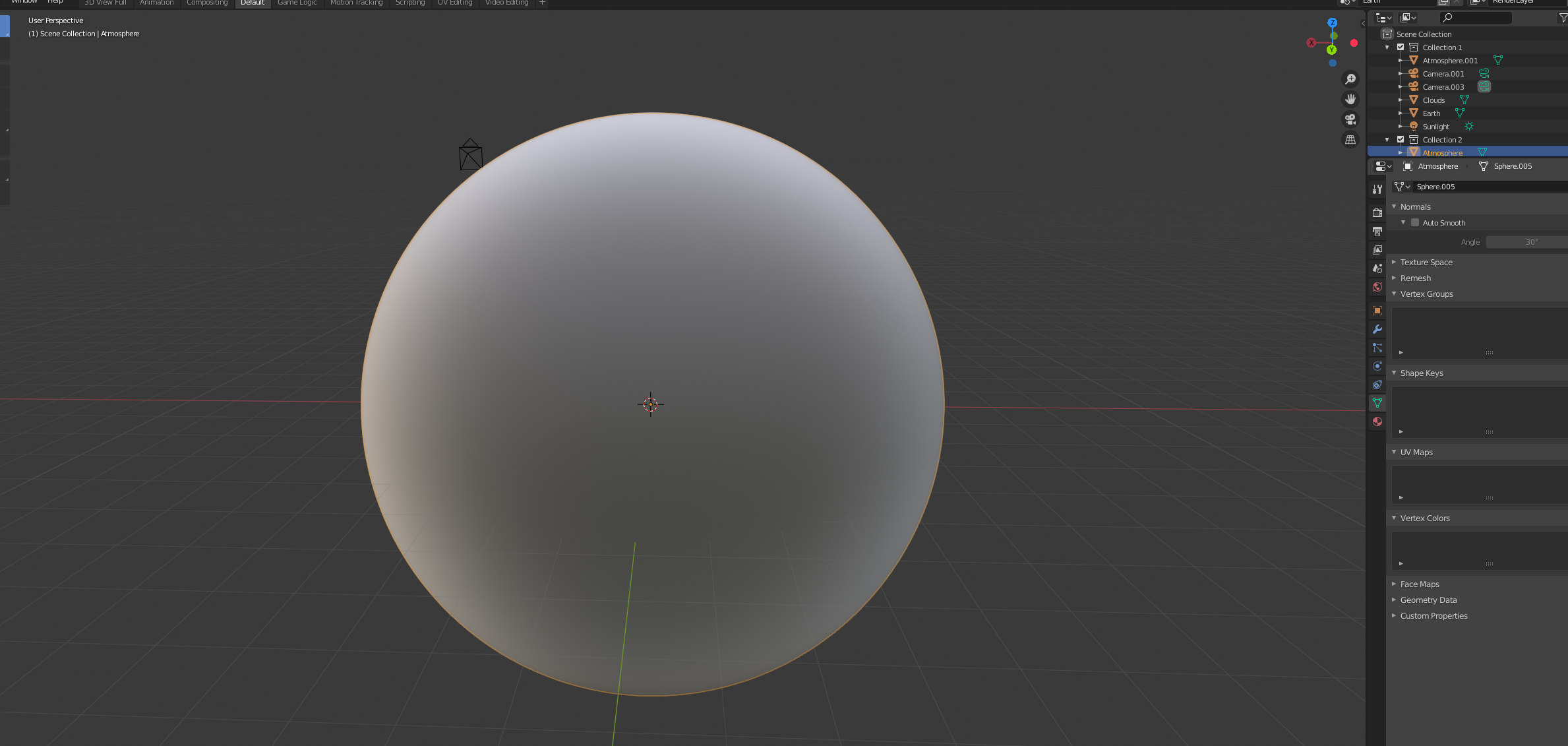Expand the Geometry Data panel
The image size is (1568, 746).
pos(1394,600)
